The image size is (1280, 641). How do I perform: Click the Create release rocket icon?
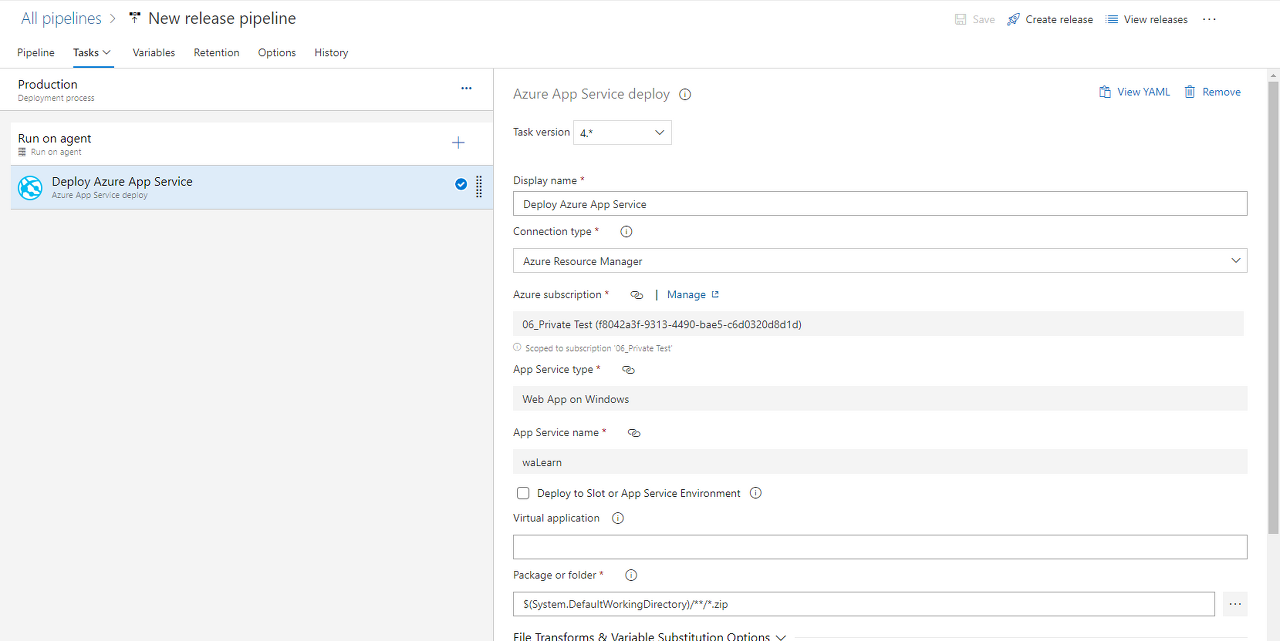coord(1013,19)
